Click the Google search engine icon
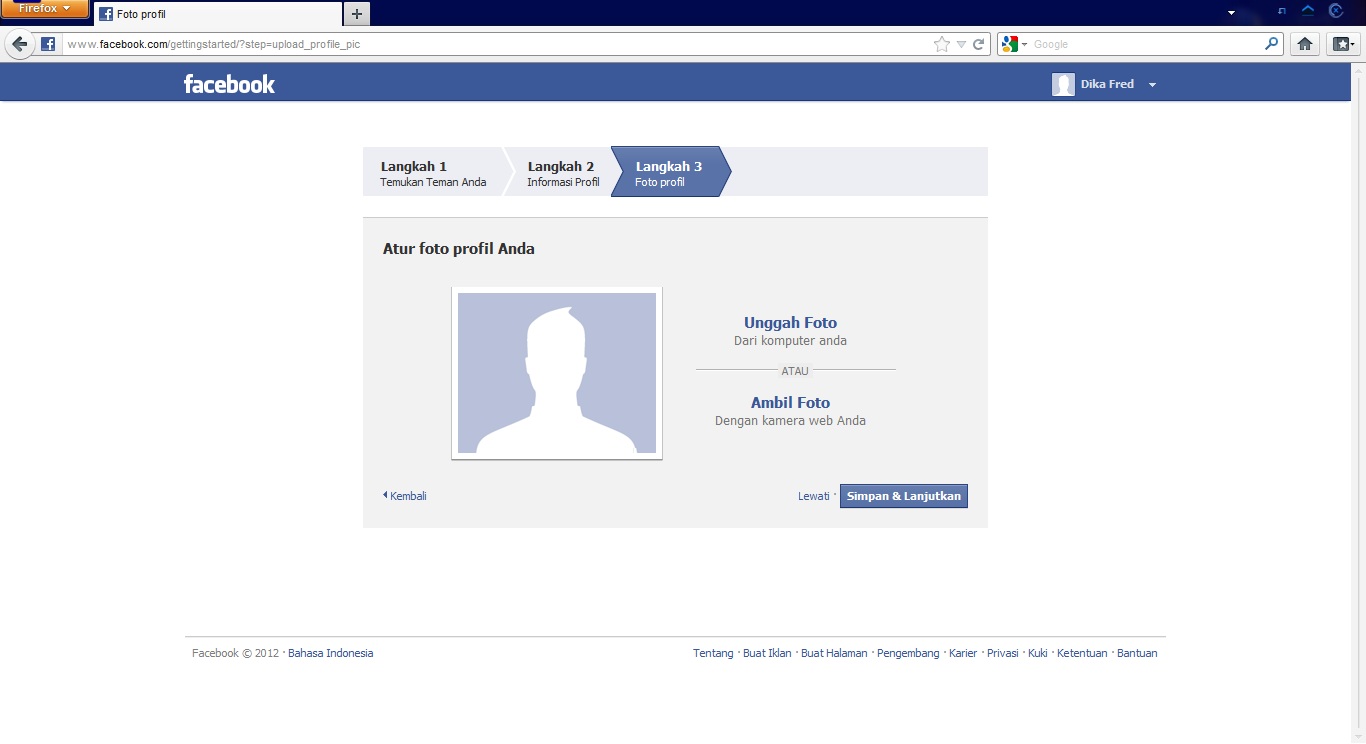Screen dimensions: 1366x744 point(1010,44)
